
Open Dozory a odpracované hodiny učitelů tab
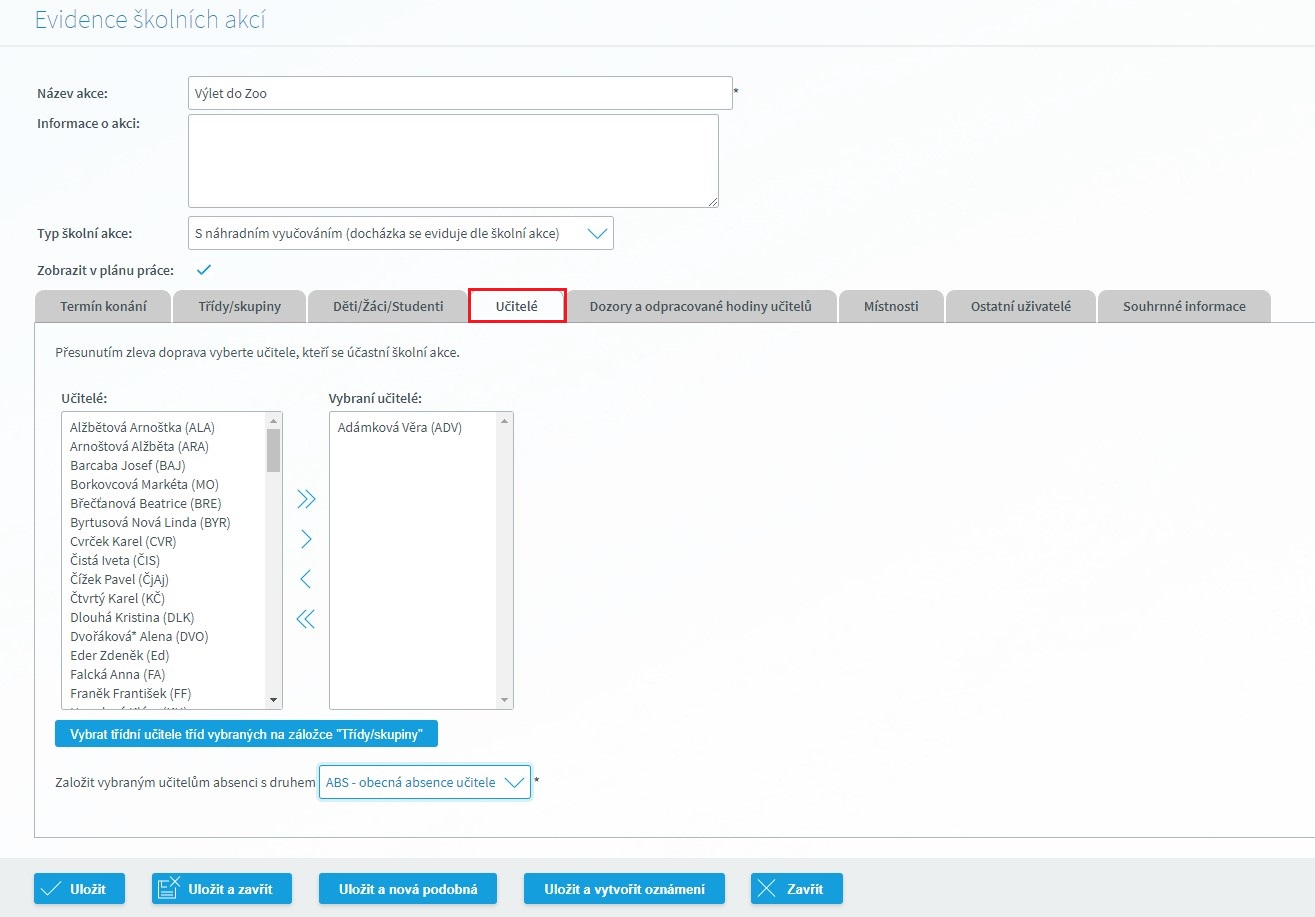700,306
